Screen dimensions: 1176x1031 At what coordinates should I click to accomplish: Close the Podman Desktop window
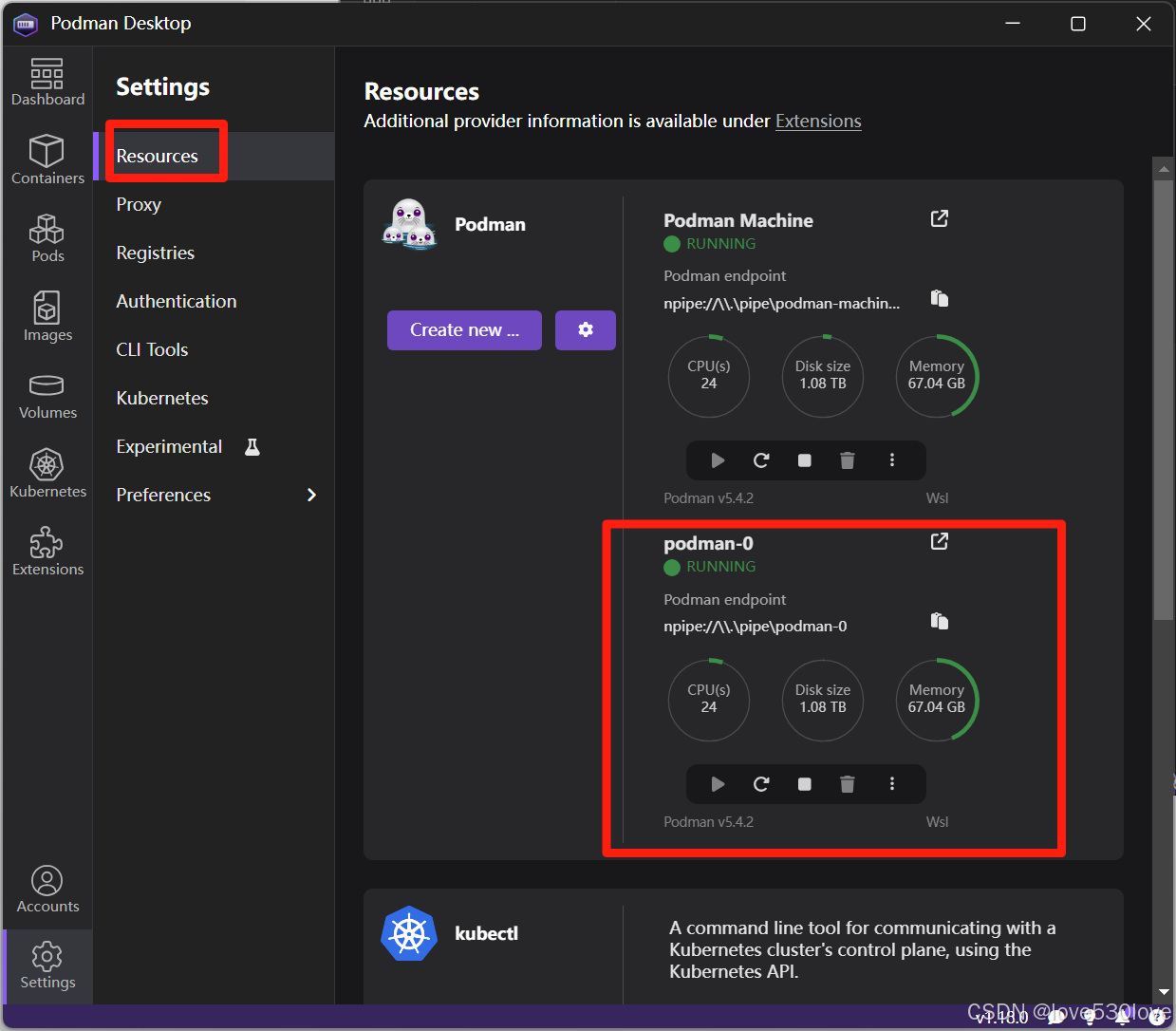tap(1144, 23)
